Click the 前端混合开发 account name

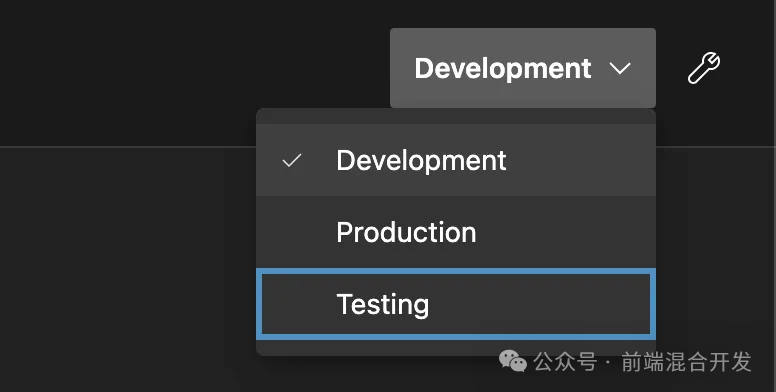(686, 362)
